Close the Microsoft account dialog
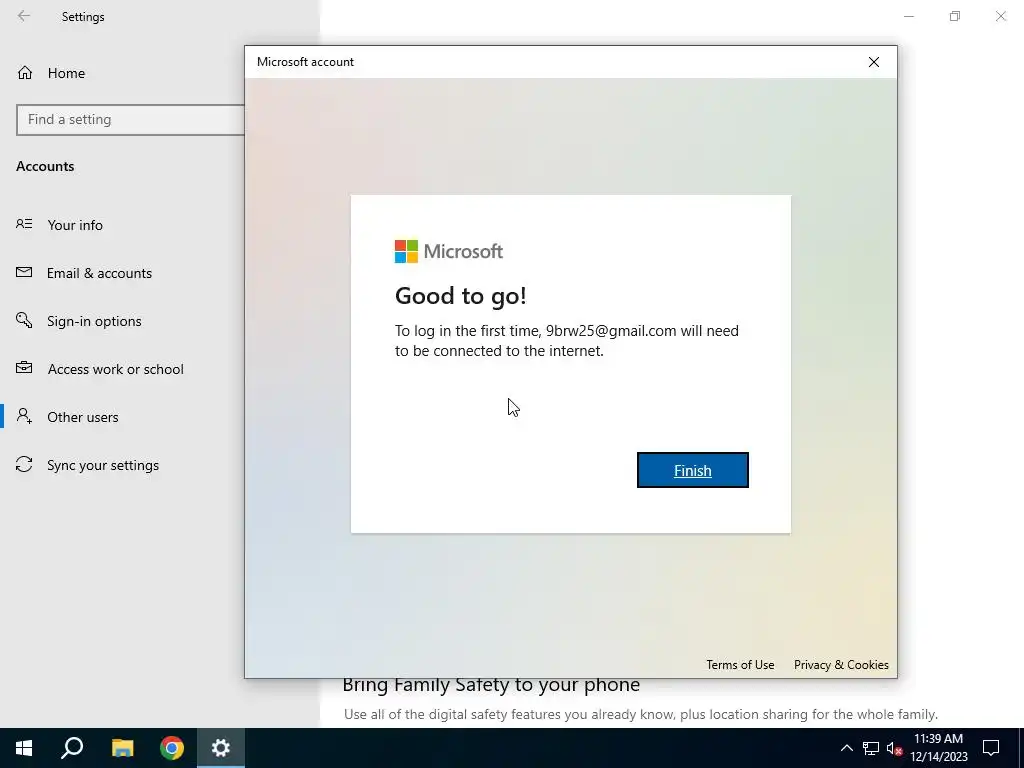Viewport: 1024px width, 768px height. (x=874, y=62)
